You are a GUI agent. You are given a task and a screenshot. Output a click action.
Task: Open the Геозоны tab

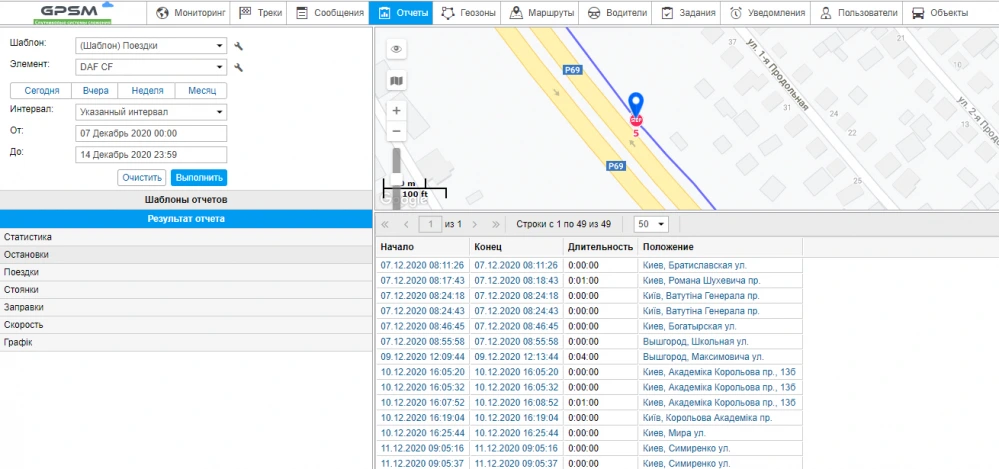[x=466, y=13]
